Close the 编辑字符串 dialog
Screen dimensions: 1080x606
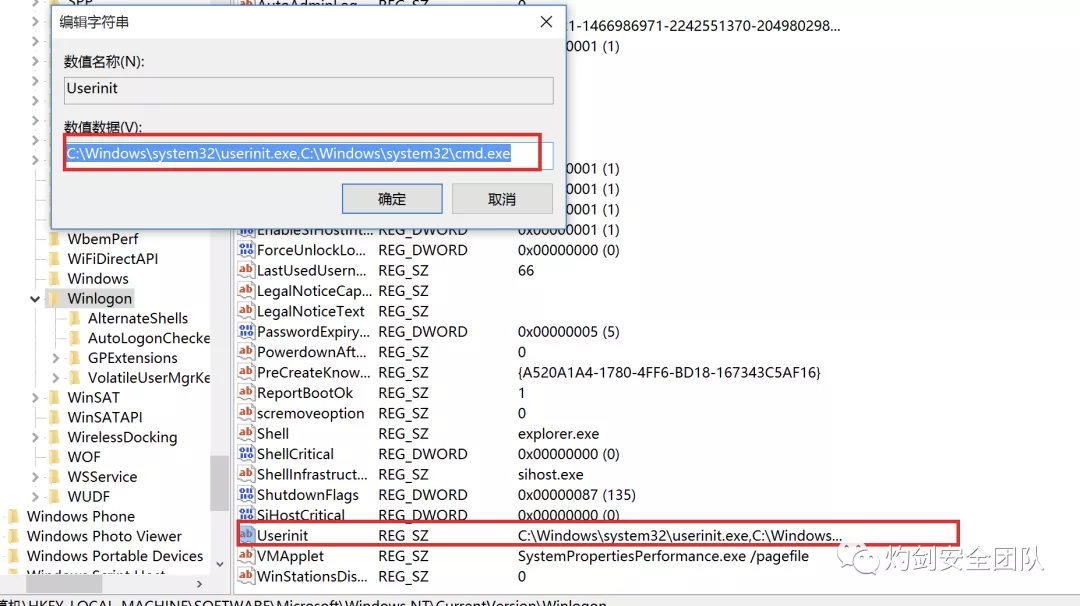(x=546, y=22)
